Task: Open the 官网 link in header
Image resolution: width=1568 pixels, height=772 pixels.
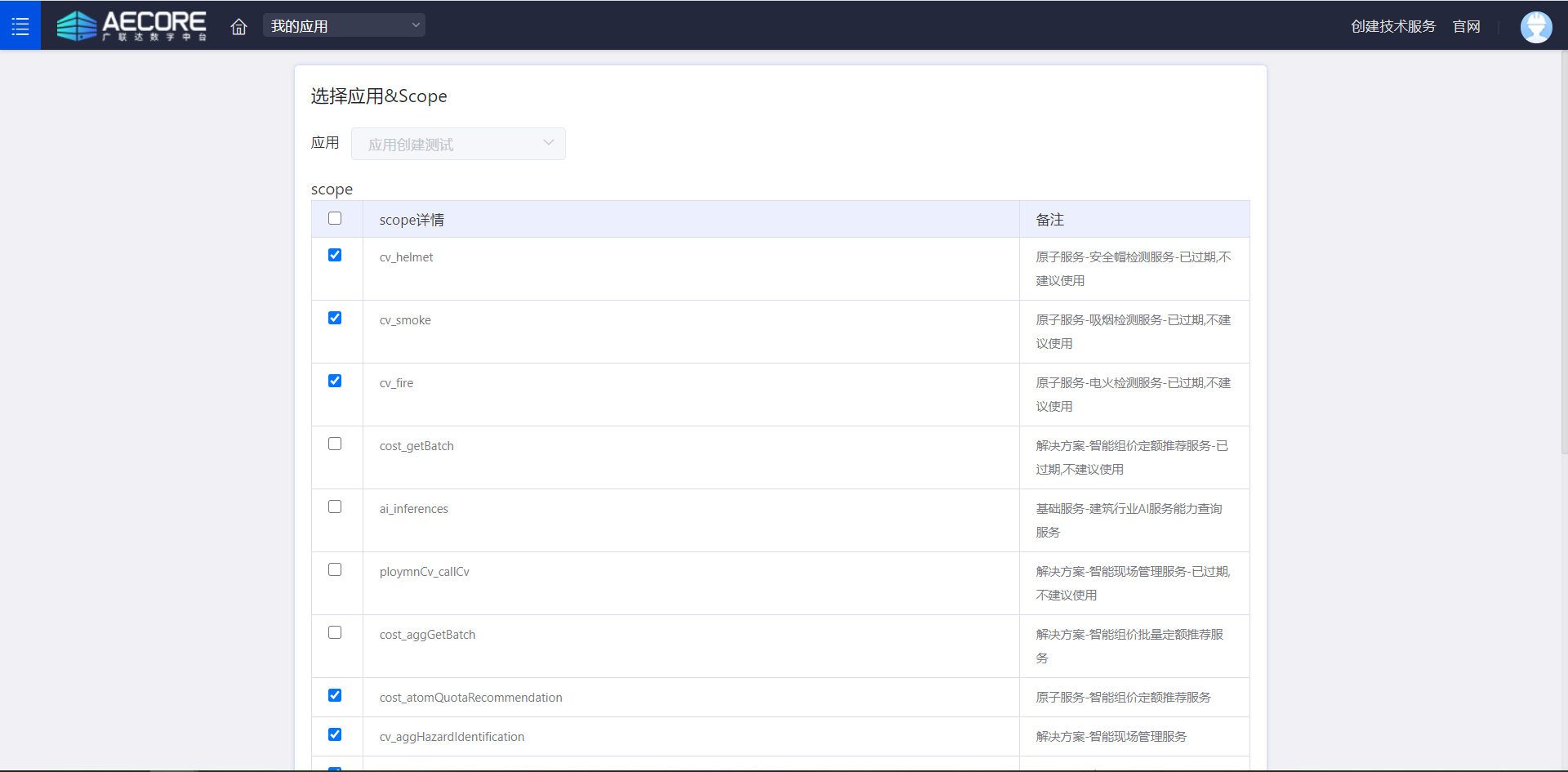Action: tap(1466, 27)
